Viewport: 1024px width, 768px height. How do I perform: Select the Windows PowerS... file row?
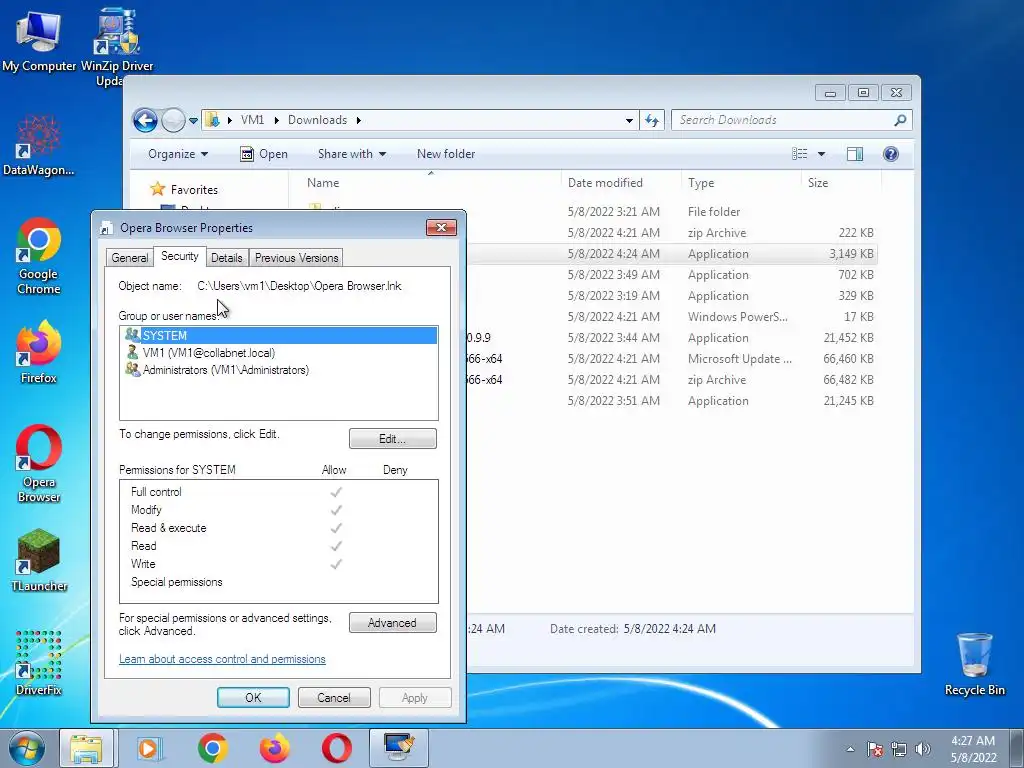pyautogui.click(x=673, y=317)
